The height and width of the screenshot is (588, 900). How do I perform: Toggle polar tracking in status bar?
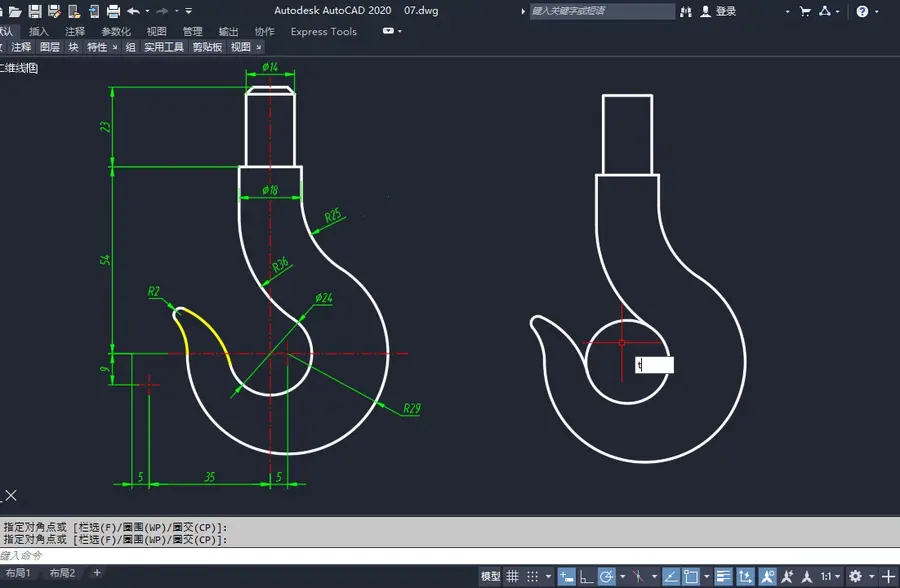click(606, 576)
